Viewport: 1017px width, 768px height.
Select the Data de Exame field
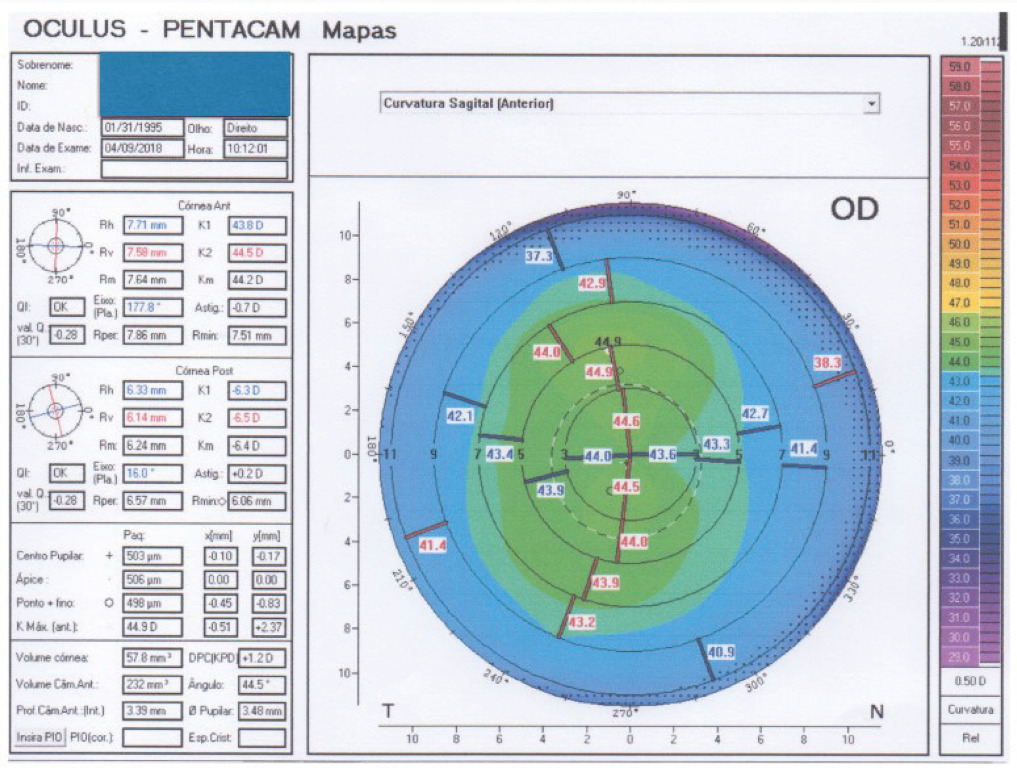coord(142,148)
